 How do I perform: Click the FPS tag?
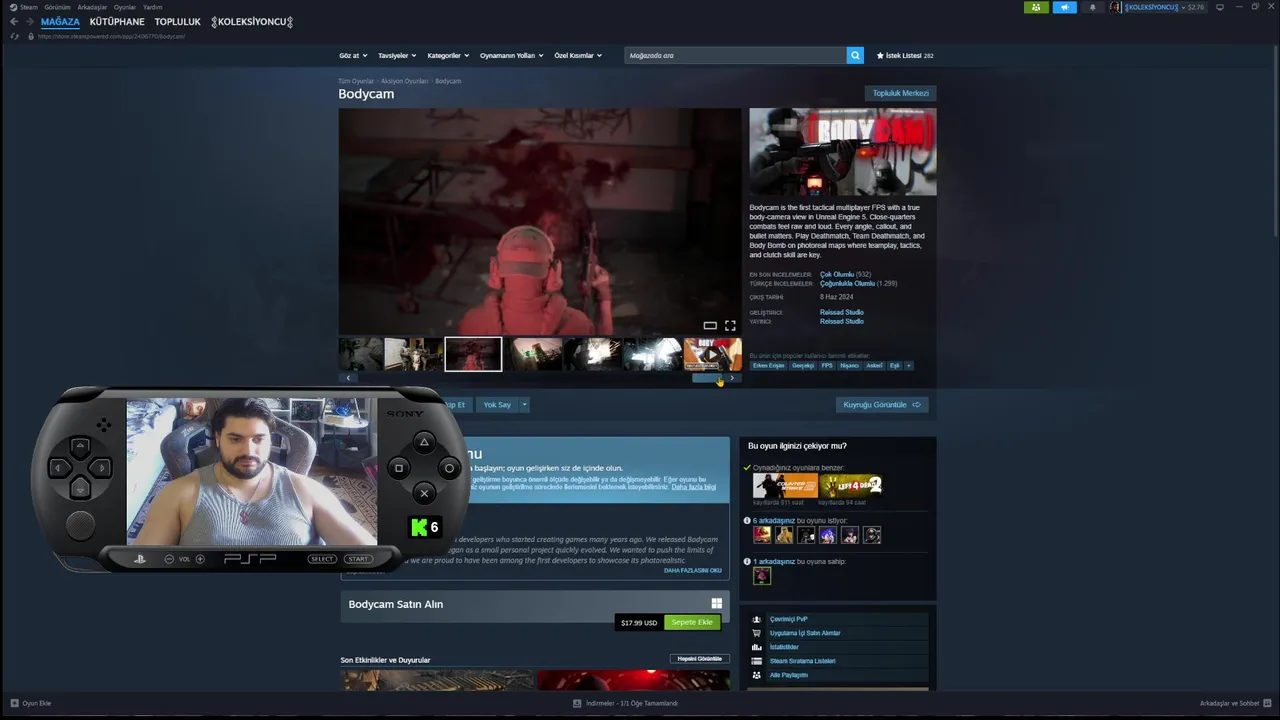tap(827, 366)
